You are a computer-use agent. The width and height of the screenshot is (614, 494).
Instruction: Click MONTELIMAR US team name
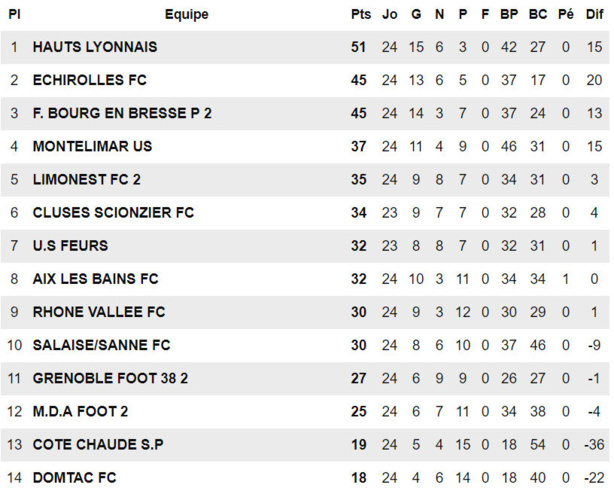[x=92, y=146]
